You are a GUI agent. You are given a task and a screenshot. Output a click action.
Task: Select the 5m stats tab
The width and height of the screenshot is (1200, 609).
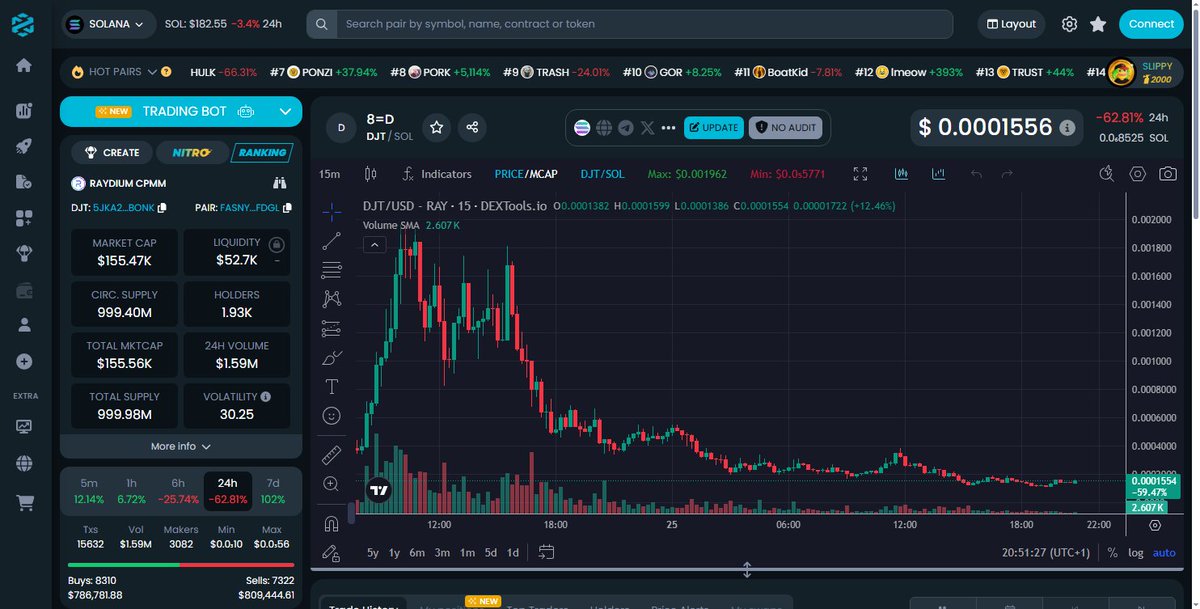89,490
